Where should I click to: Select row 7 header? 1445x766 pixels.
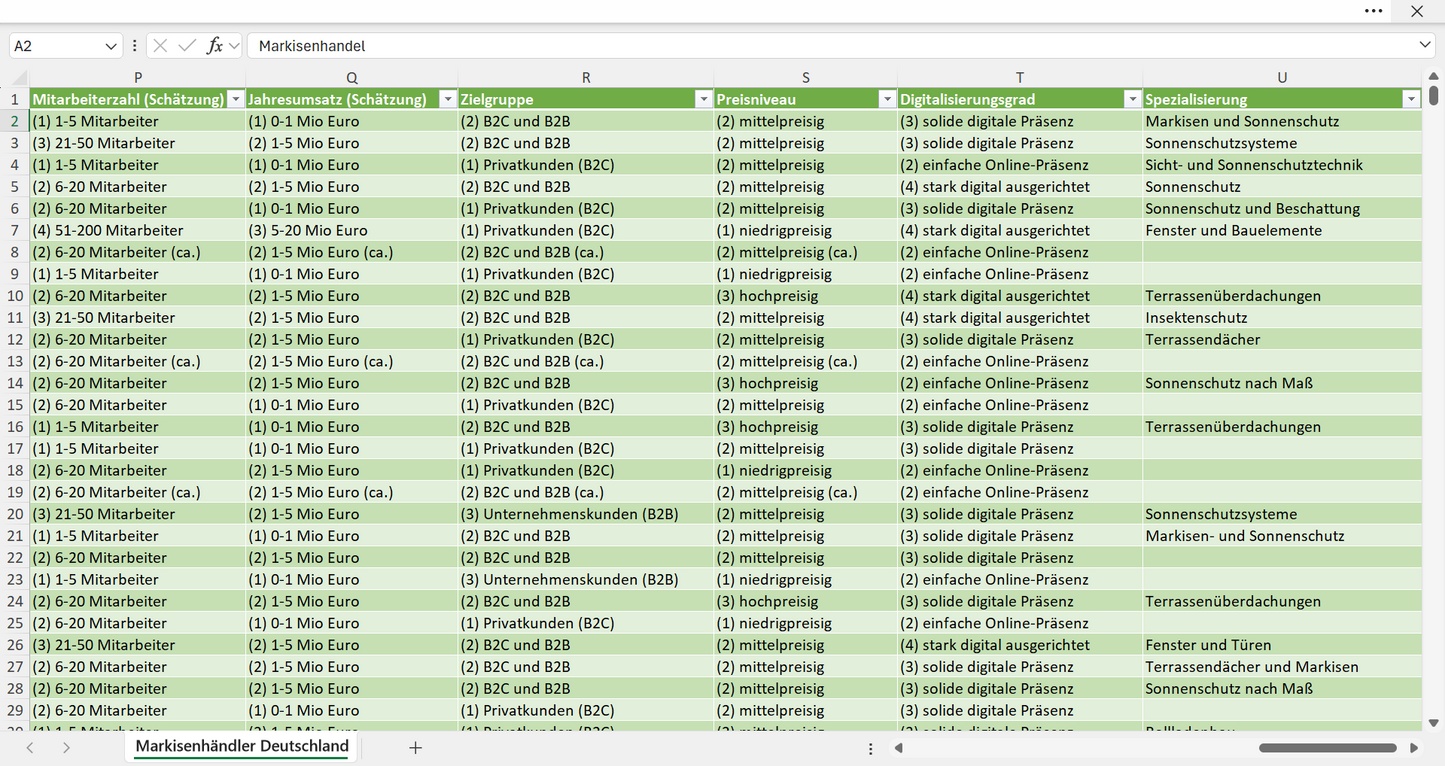pyautogui.click(x=15, y=230)
